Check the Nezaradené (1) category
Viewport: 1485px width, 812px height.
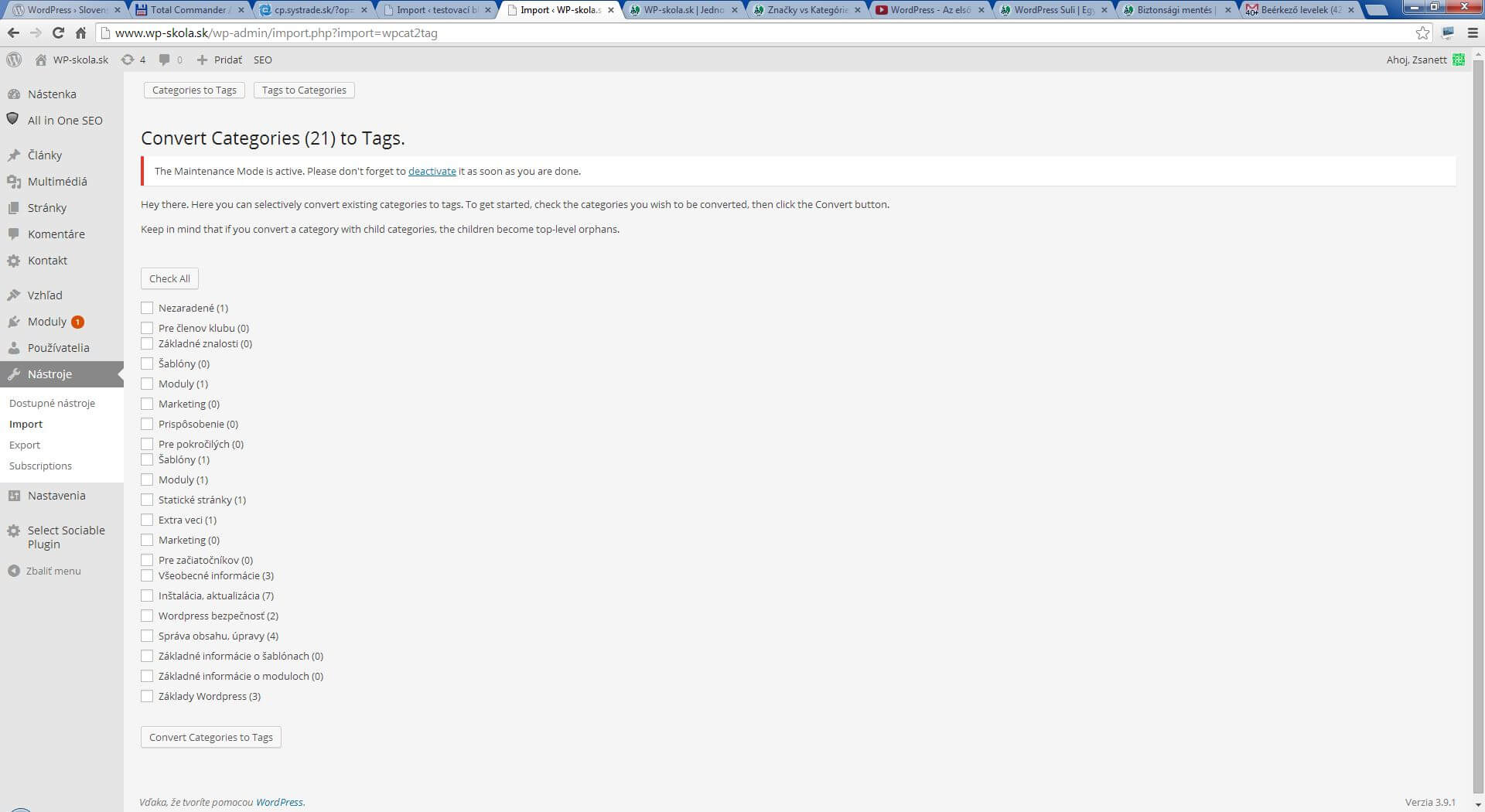click(x=147, y=308)
